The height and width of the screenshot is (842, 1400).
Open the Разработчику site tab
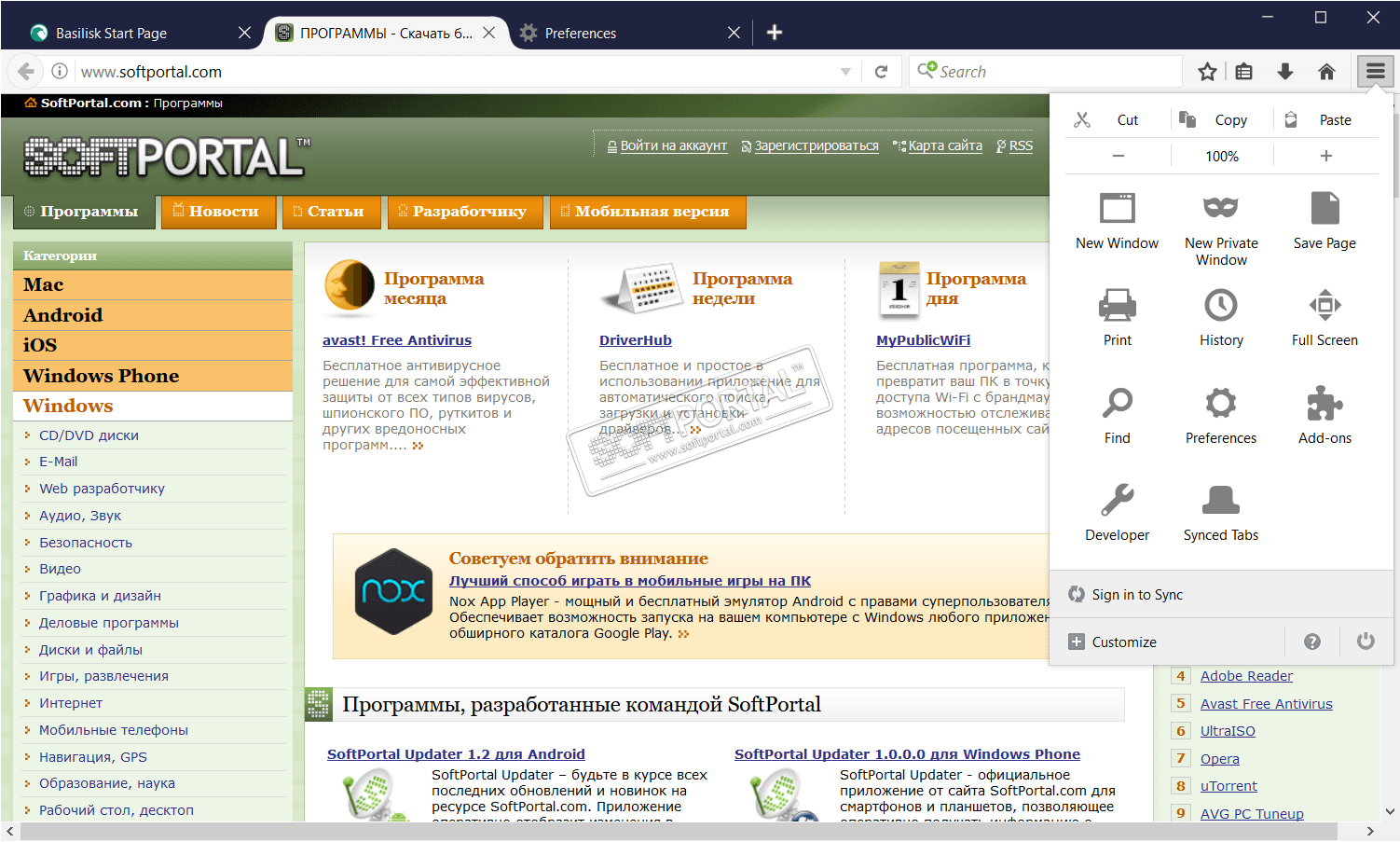click(x=465, y=212)
